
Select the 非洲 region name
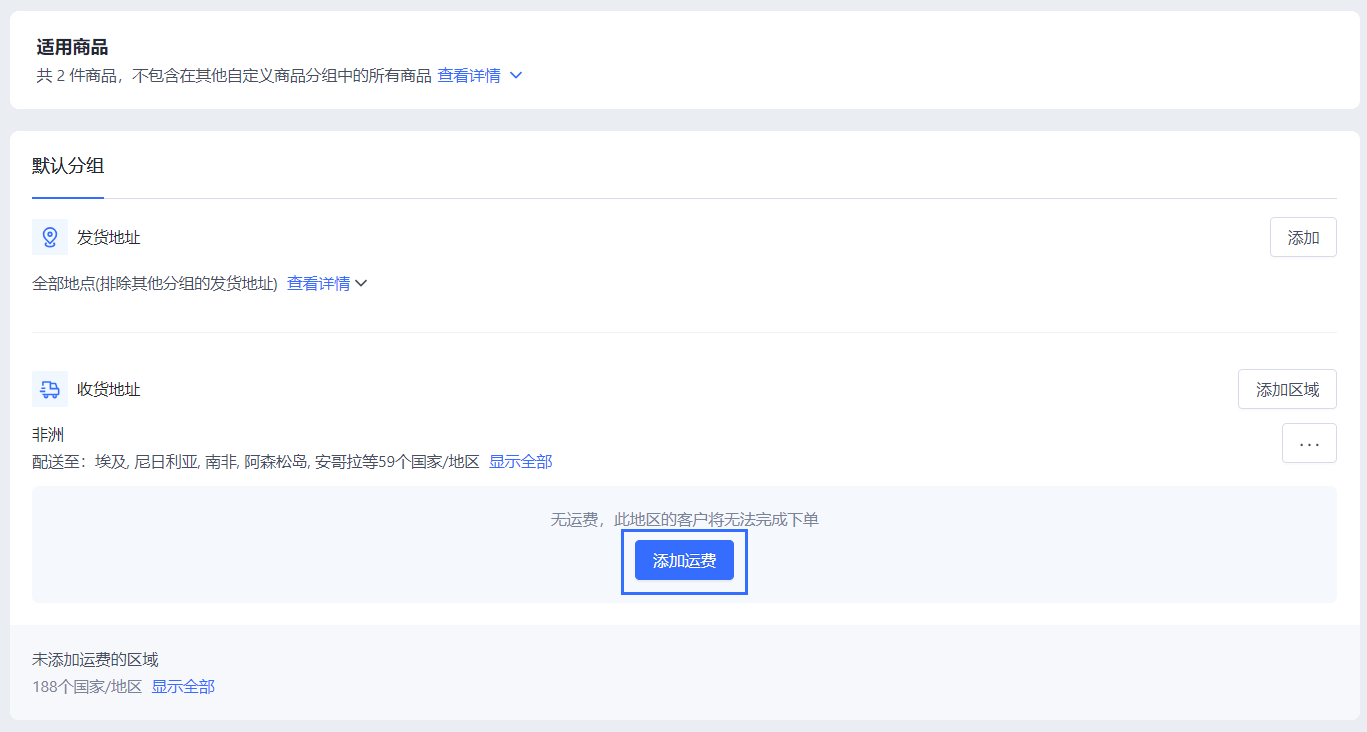pos(48,435)
